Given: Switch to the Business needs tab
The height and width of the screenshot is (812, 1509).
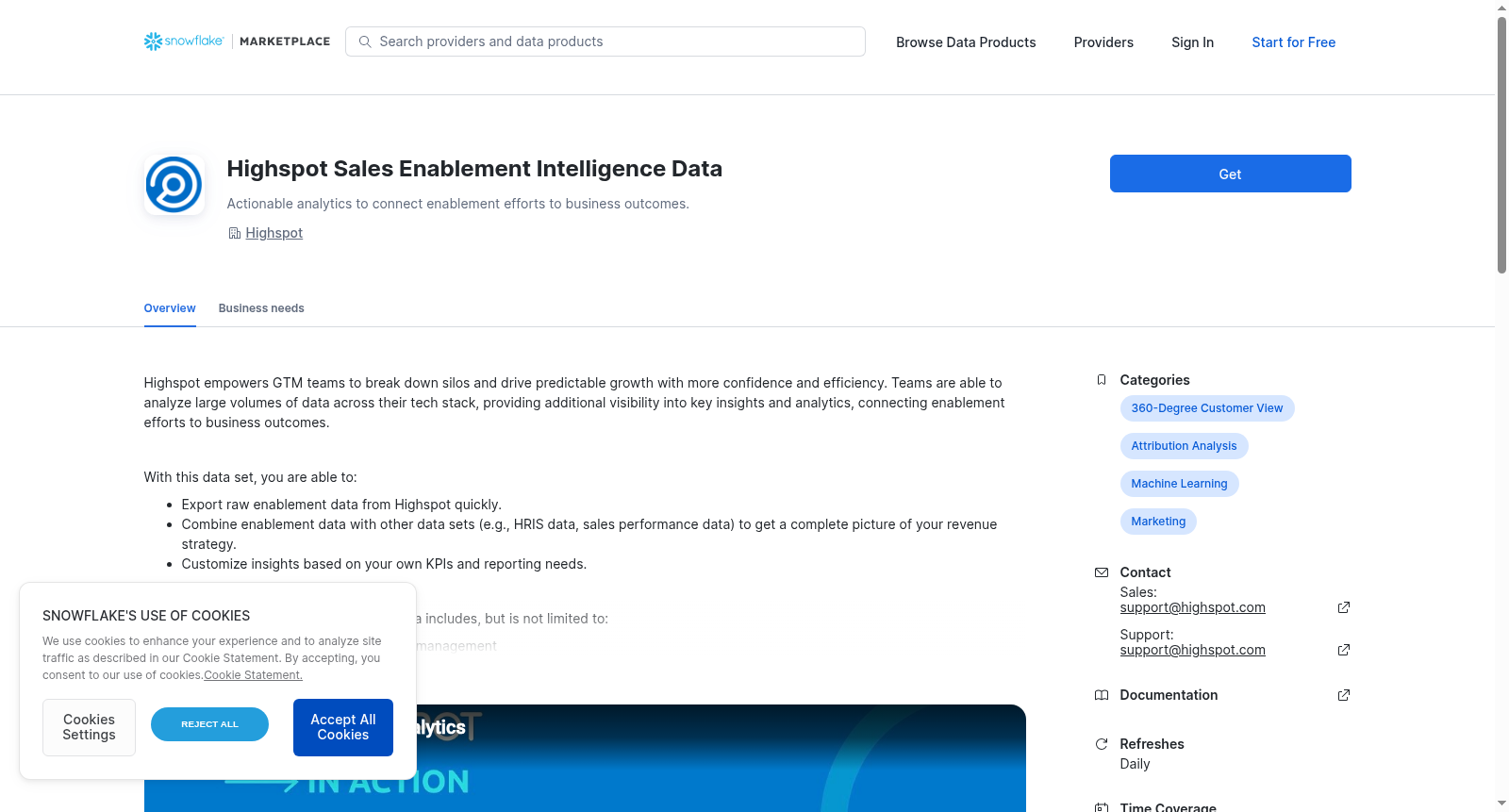Looking at the screenshot, I should (261, 308).
